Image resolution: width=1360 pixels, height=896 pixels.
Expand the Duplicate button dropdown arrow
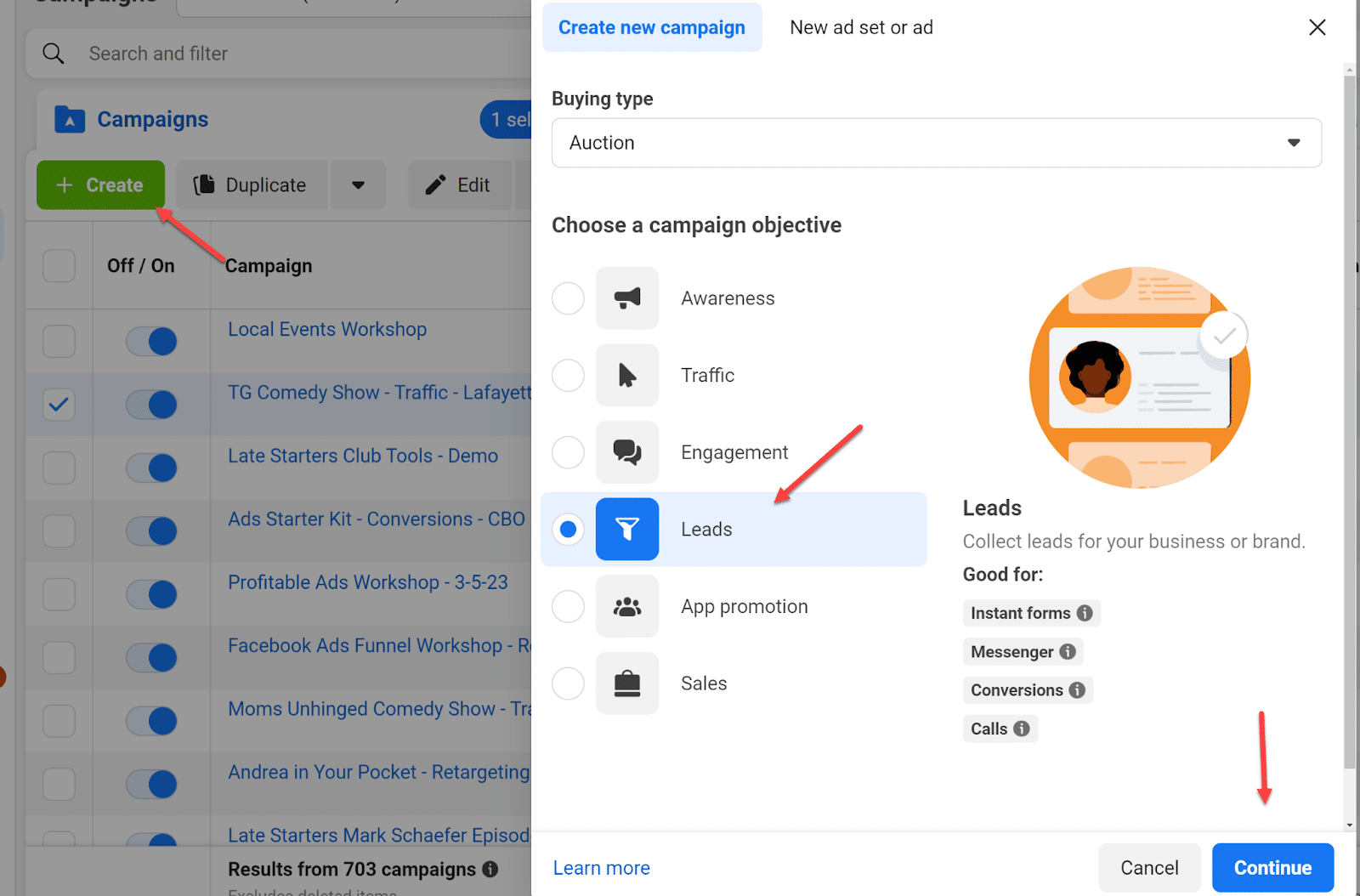click(358, 184)
